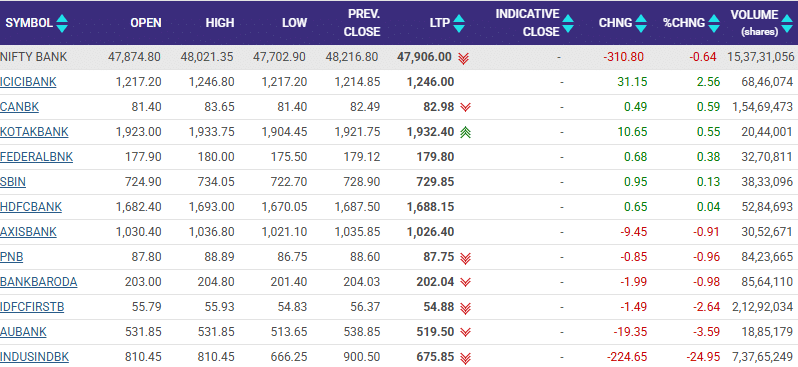Open the AUBANK stock link
The image size is (798, 367).
(23, 332)
